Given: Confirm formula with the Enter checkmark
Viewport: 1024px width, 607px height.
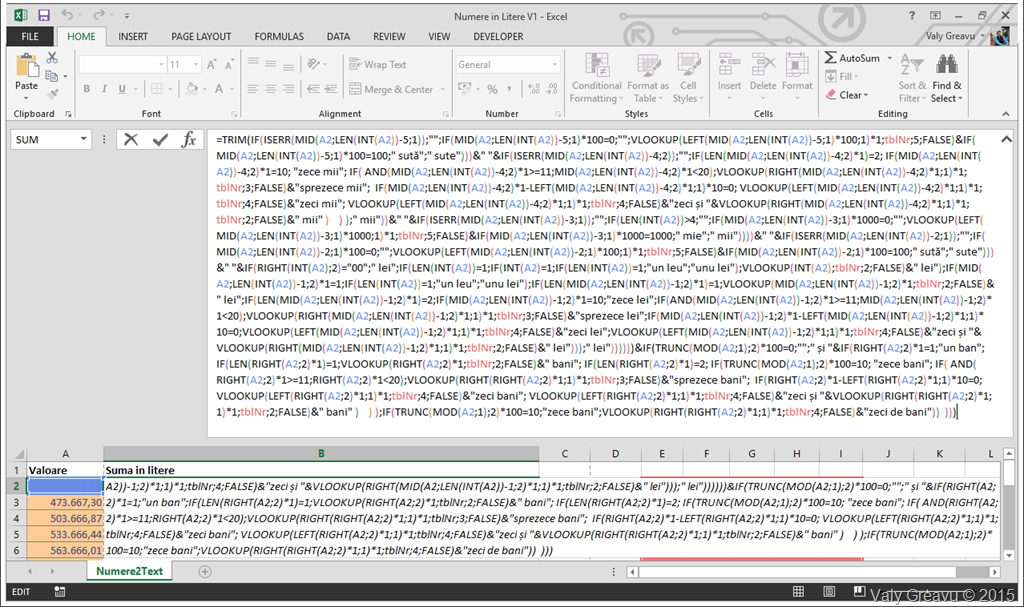Looking at the screenshot, I should 160,140.
